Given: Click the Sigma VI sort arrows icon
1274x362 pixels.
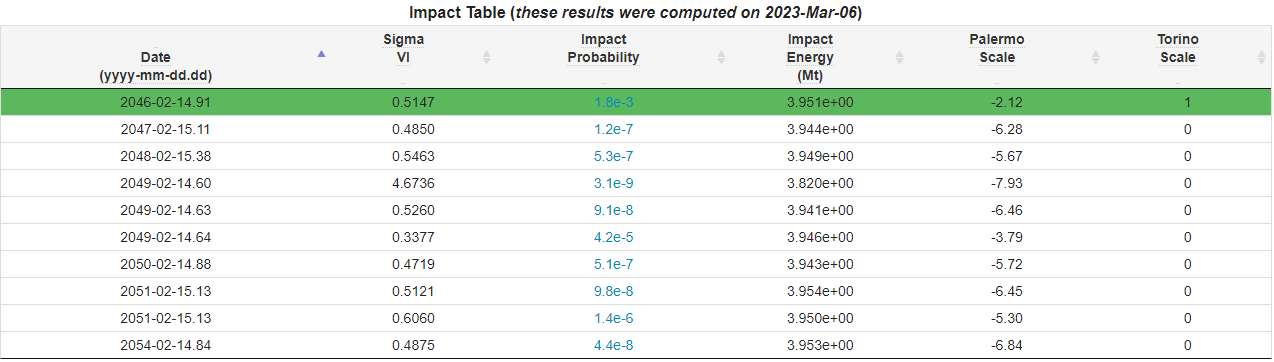Looking at the screenshot, I should [x=487, y=57].
